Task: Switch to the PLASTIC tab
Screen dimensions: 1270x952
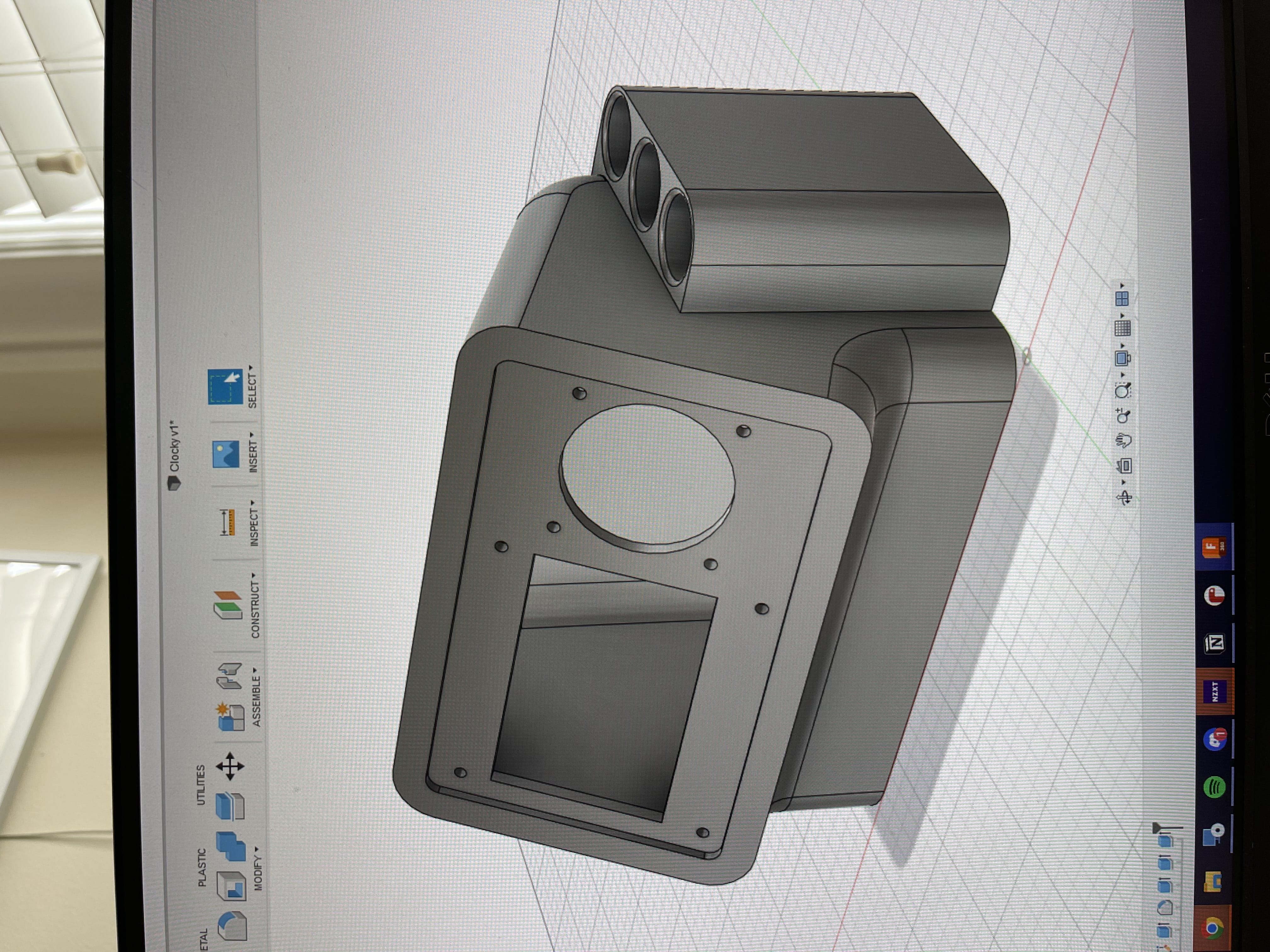Action: (202, 867)
